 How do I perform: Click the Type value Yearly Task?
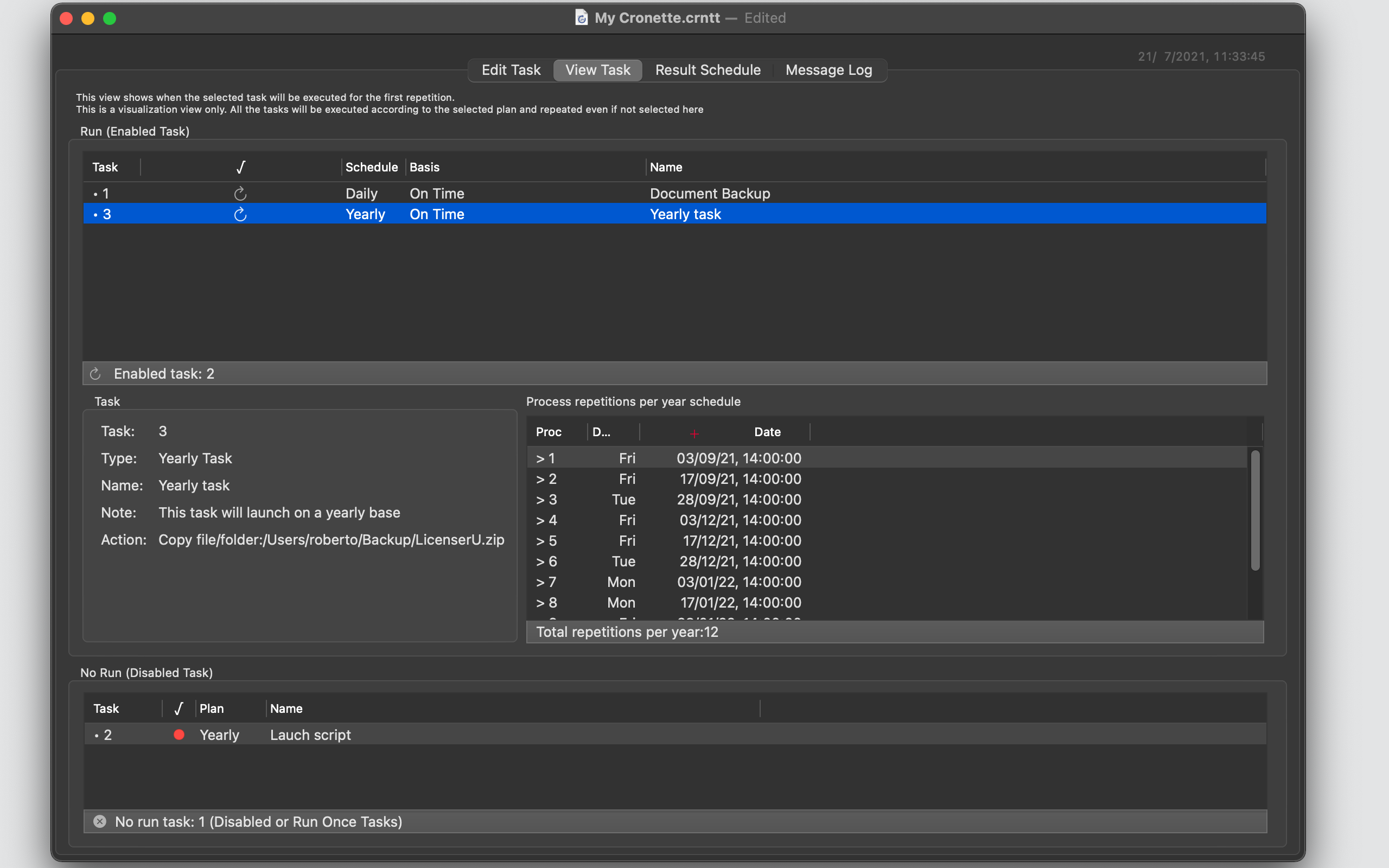click(195, 458)
